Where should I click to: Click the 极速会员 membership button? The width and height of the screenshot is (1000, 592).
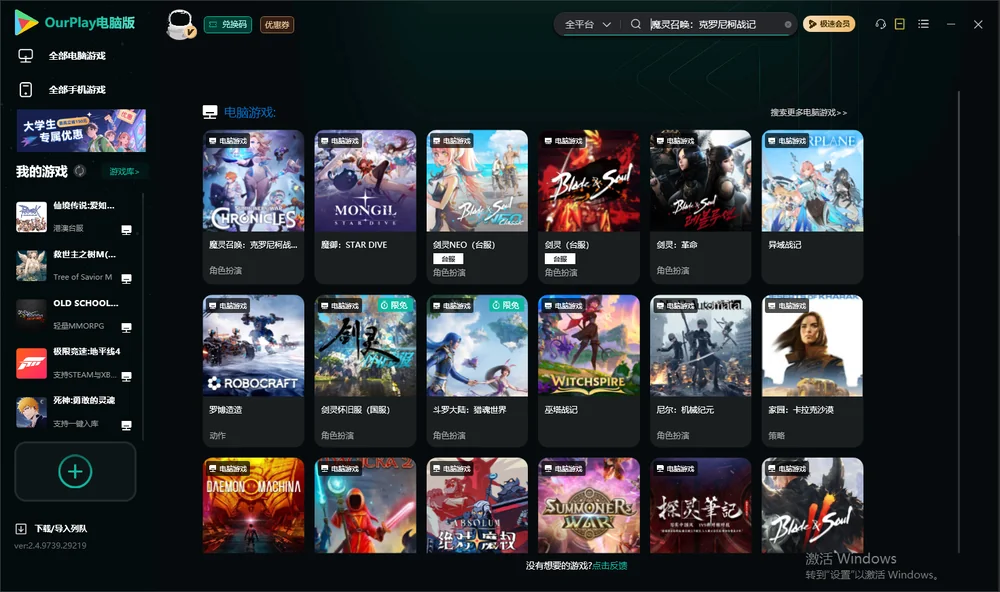click(x=829, y=24)
